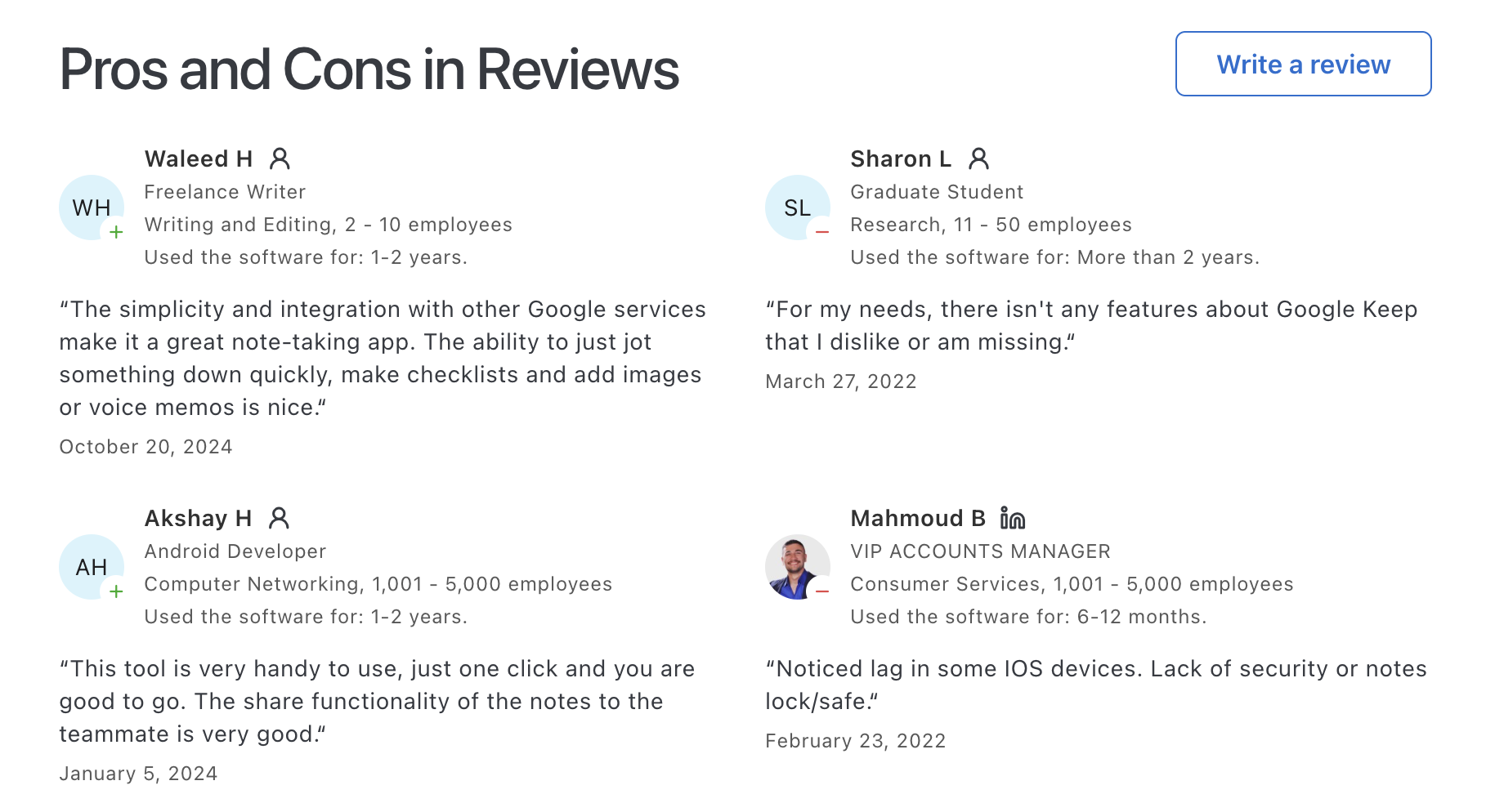This screenshot has width=1504, height=812.
Task: Open reviewer name Sharon L
Action: coord(901,158)
